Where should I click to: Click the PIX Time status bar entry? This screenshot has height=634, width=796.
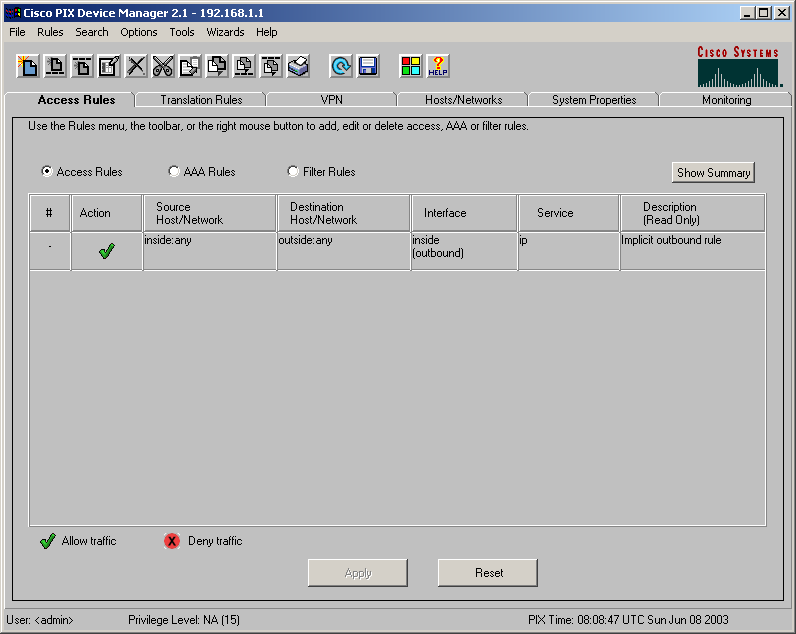pyautogui.click(x=628, y=620)
